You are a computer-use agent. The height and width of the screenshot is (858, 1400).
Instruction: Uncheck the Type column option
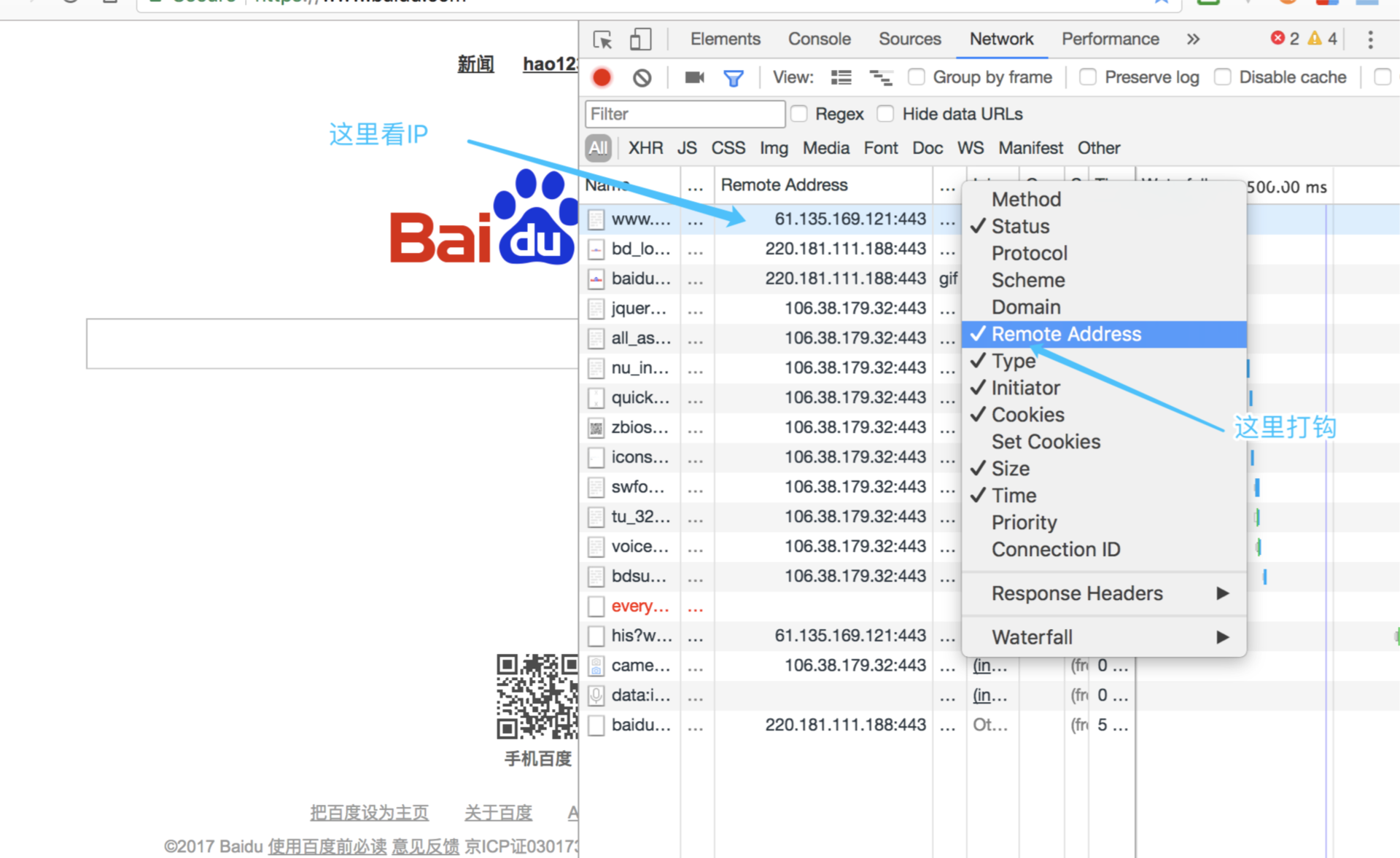[x=1104, y=361]
